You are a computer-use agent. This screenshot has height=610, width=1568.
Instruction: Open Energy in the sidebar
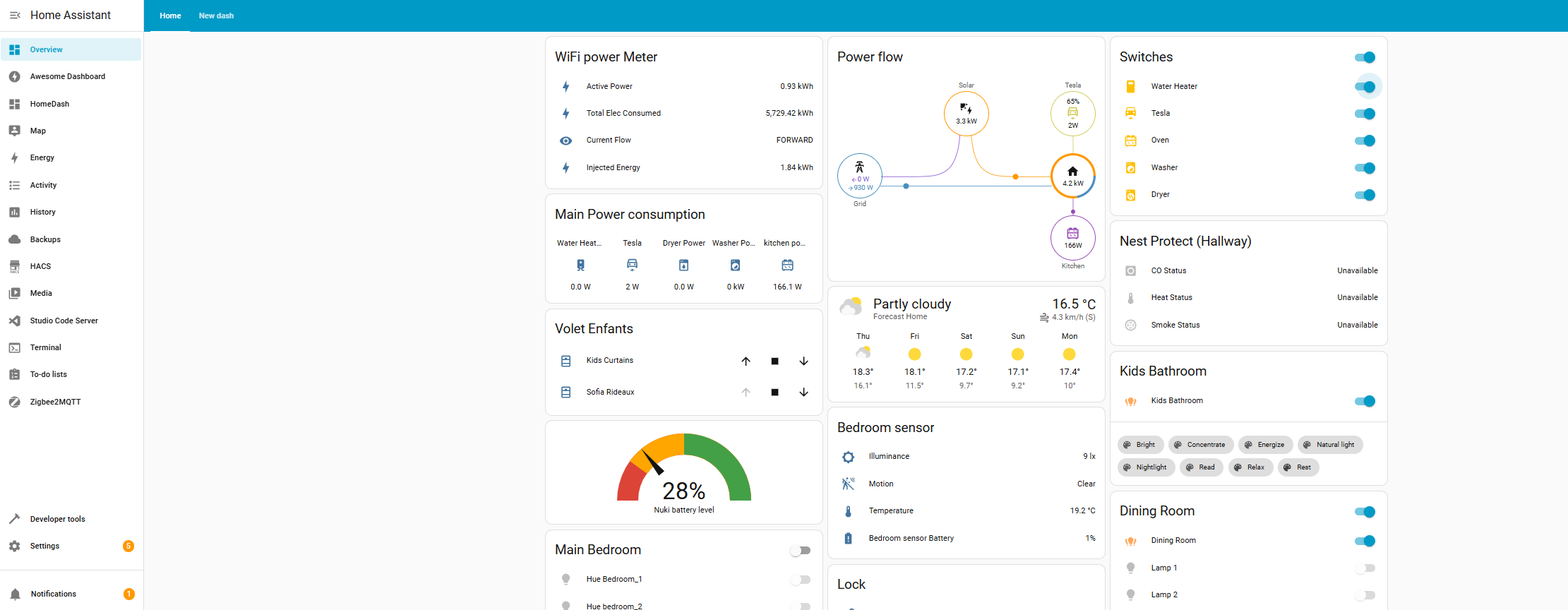click(x=42, y=158)
